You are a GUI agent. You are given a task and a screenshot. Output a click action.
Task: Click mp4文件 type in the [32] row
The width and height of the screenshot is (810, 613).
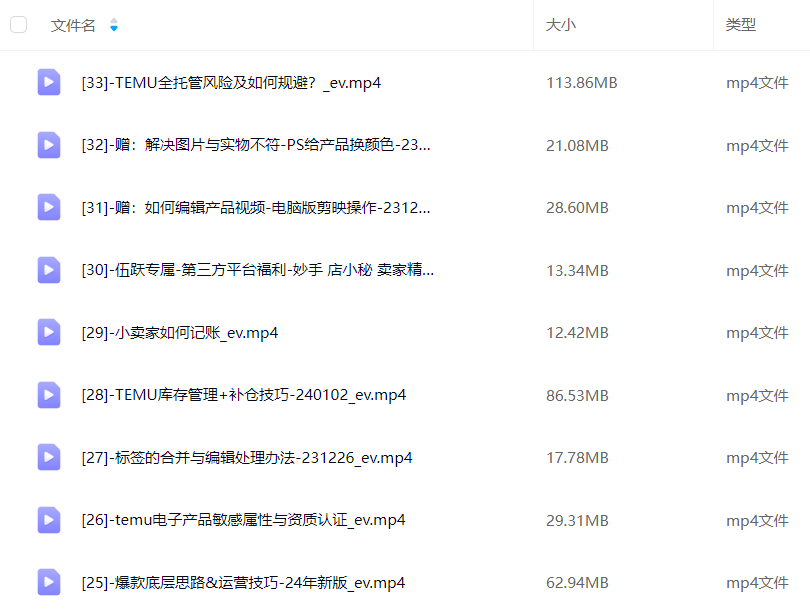(757, 146)
